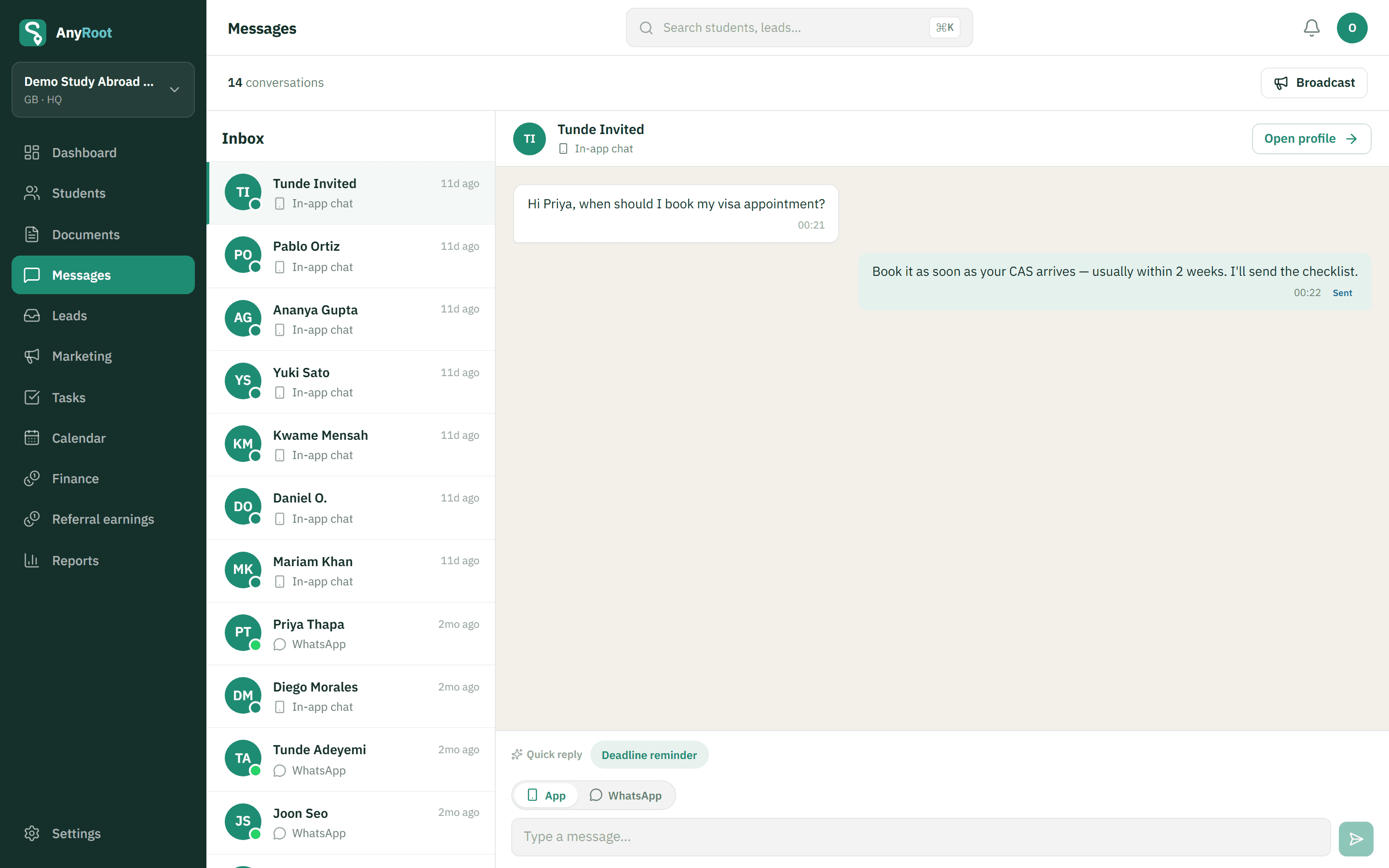
Task: Open the Yuki Sato conversation
Action: [351, 382]
